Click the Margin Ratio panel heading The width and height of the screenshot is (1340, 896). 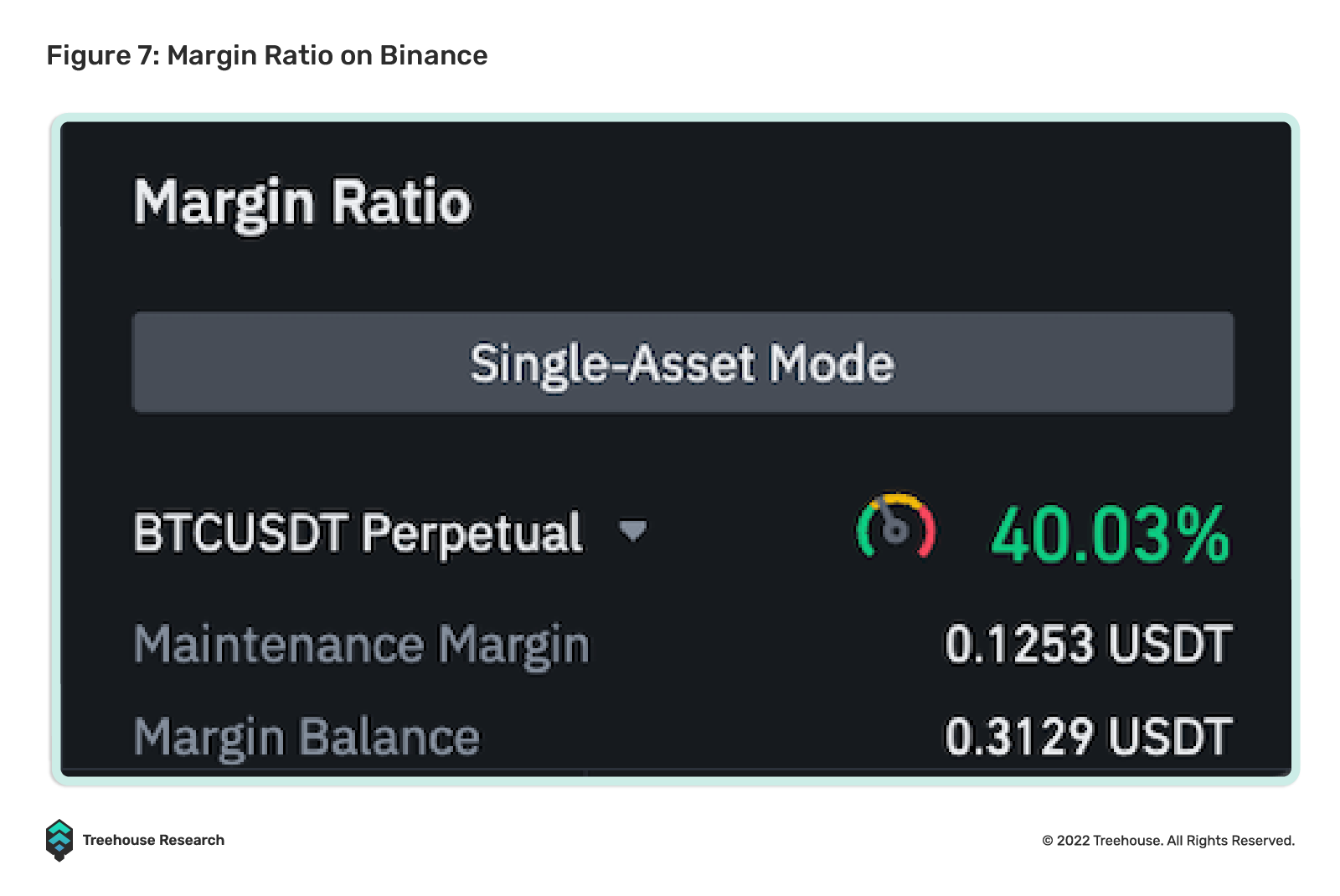click(302, 203)
